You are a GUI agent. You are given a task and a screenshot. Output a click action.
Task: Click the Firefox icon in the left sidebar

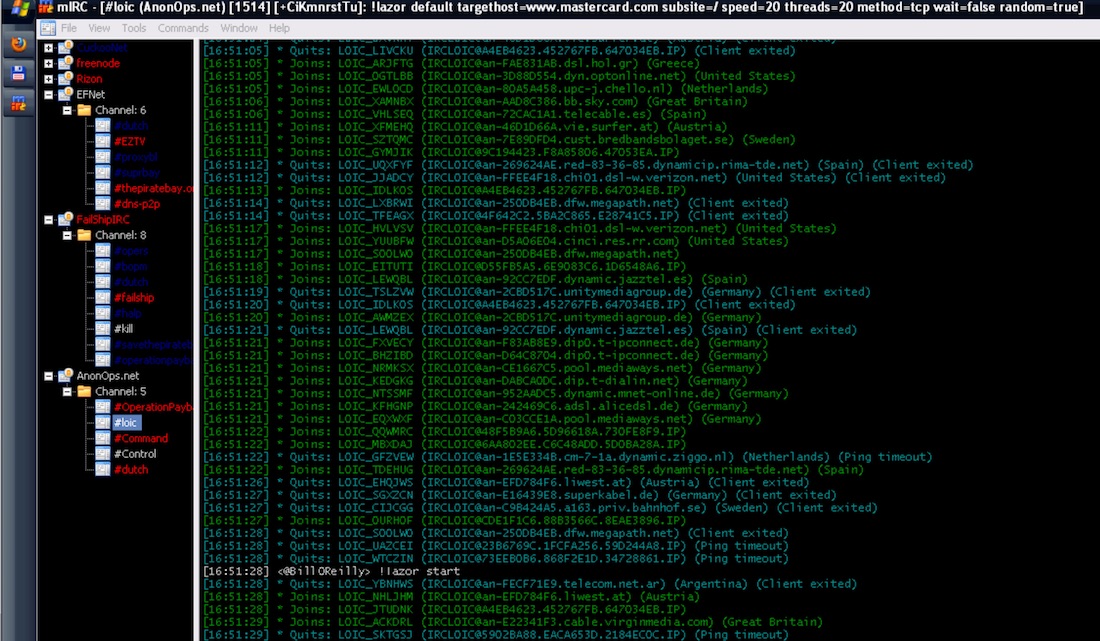(x=18, y=45)
